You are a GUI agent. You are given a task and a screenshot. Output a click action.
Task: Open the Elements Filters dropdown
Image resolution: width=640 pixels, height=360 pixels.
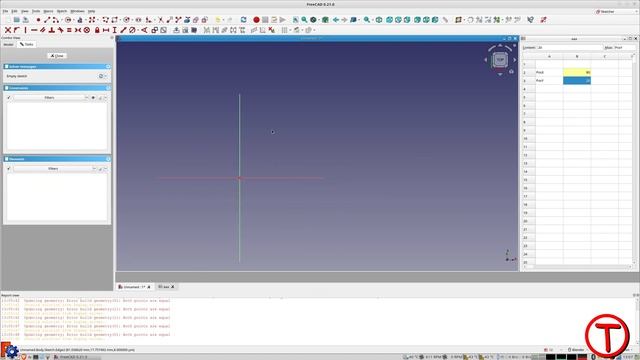tap(55, 169)
